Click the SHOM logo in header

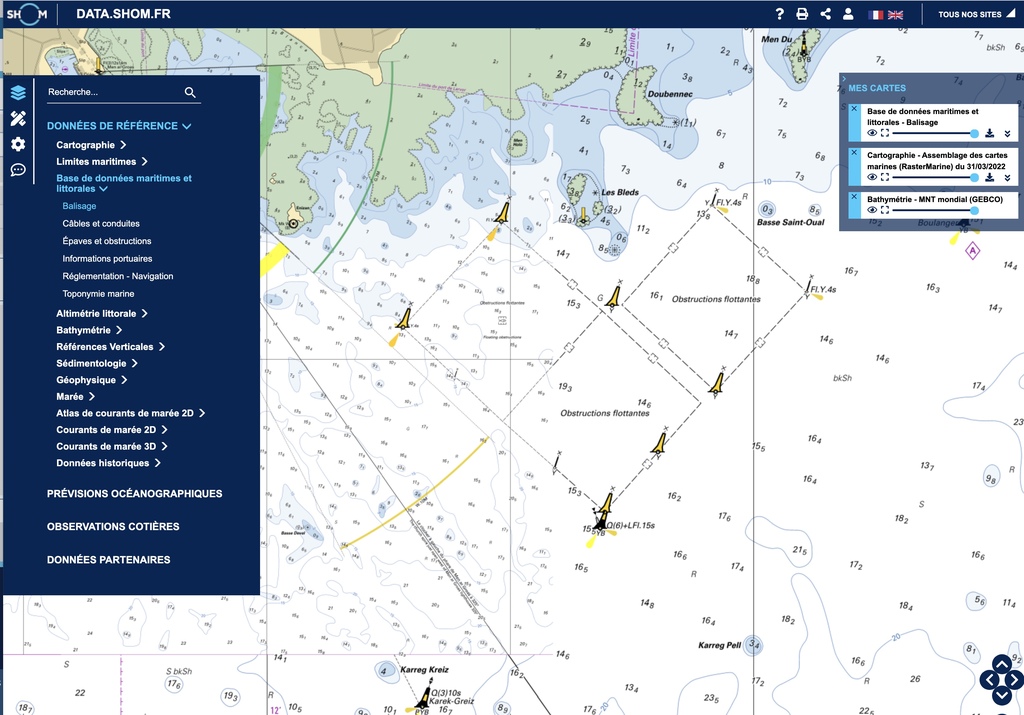(x=27, y=14)
